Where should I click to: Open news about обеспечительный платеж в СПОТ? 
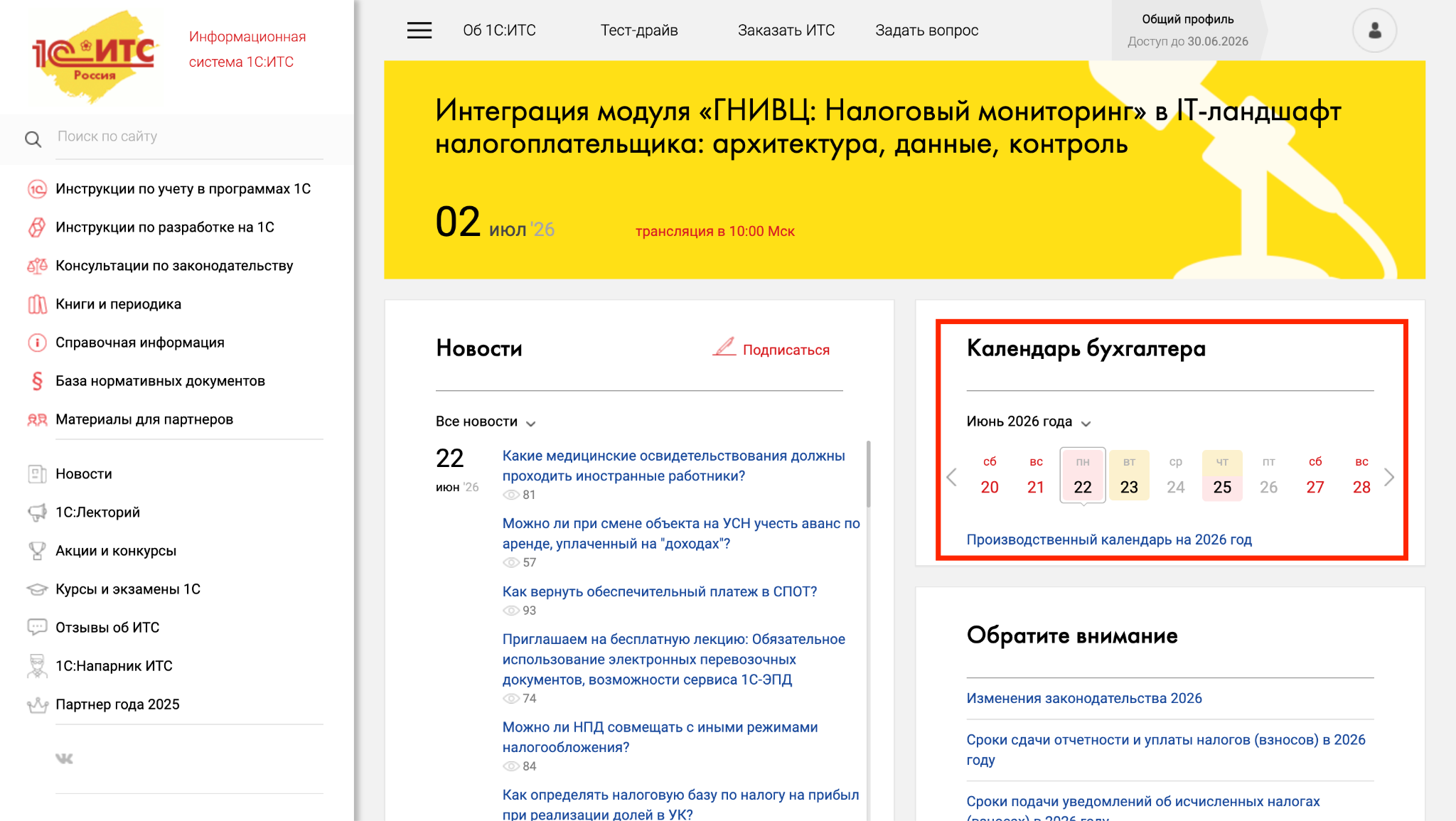pyautogui.click(x=660, y=591)
